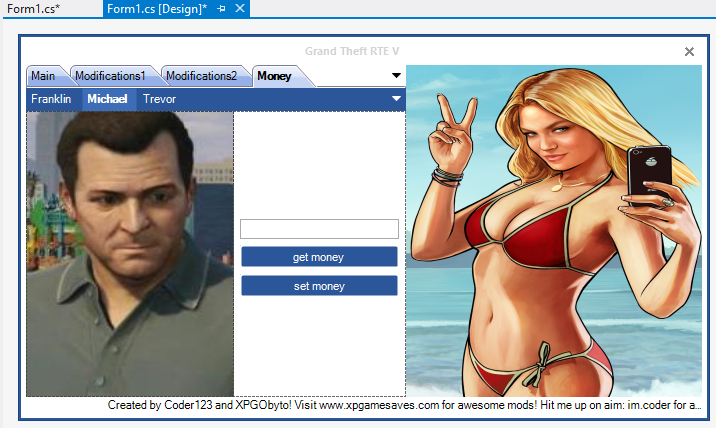Open the Main tab page
This screenshot has width=716, height=428.
(43, 76)
